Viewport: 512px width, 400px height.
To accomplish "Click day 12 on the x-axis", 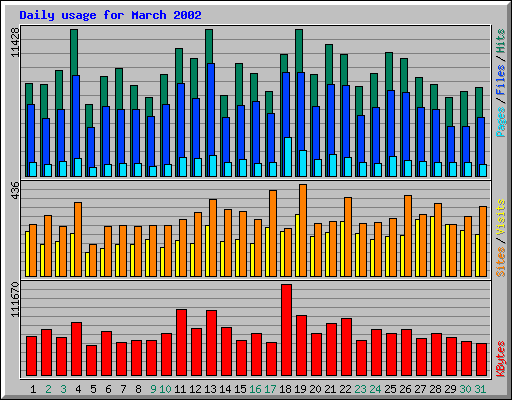I will click(x=195, y=389).
